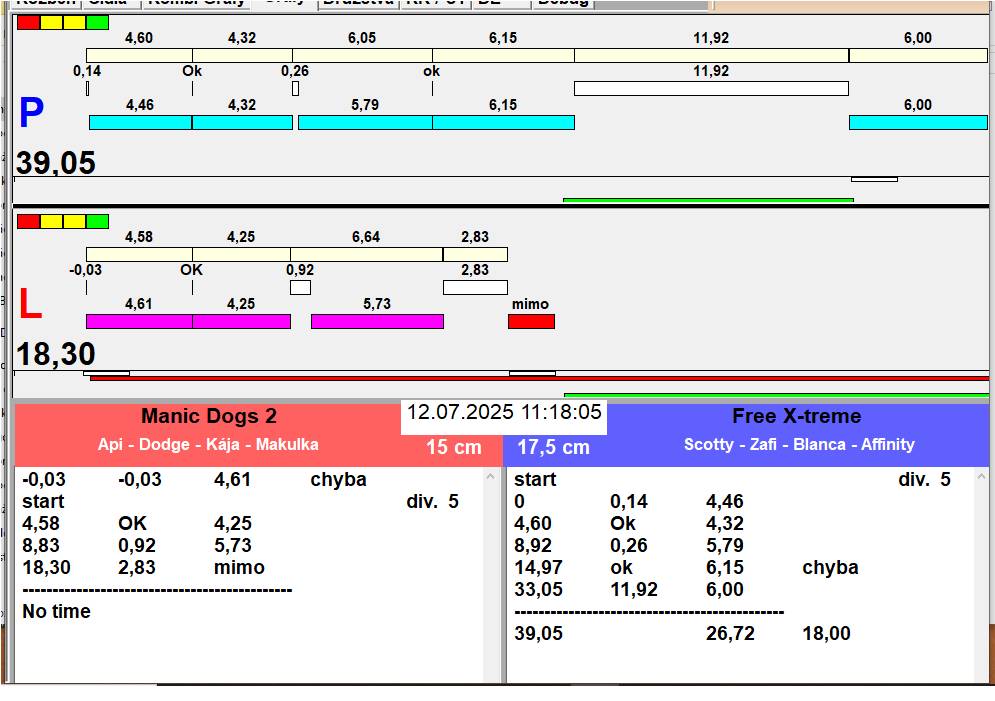This screenshot has width=995, height=701.
Task: Click the green start light in lane L
Action: point(98,221)
